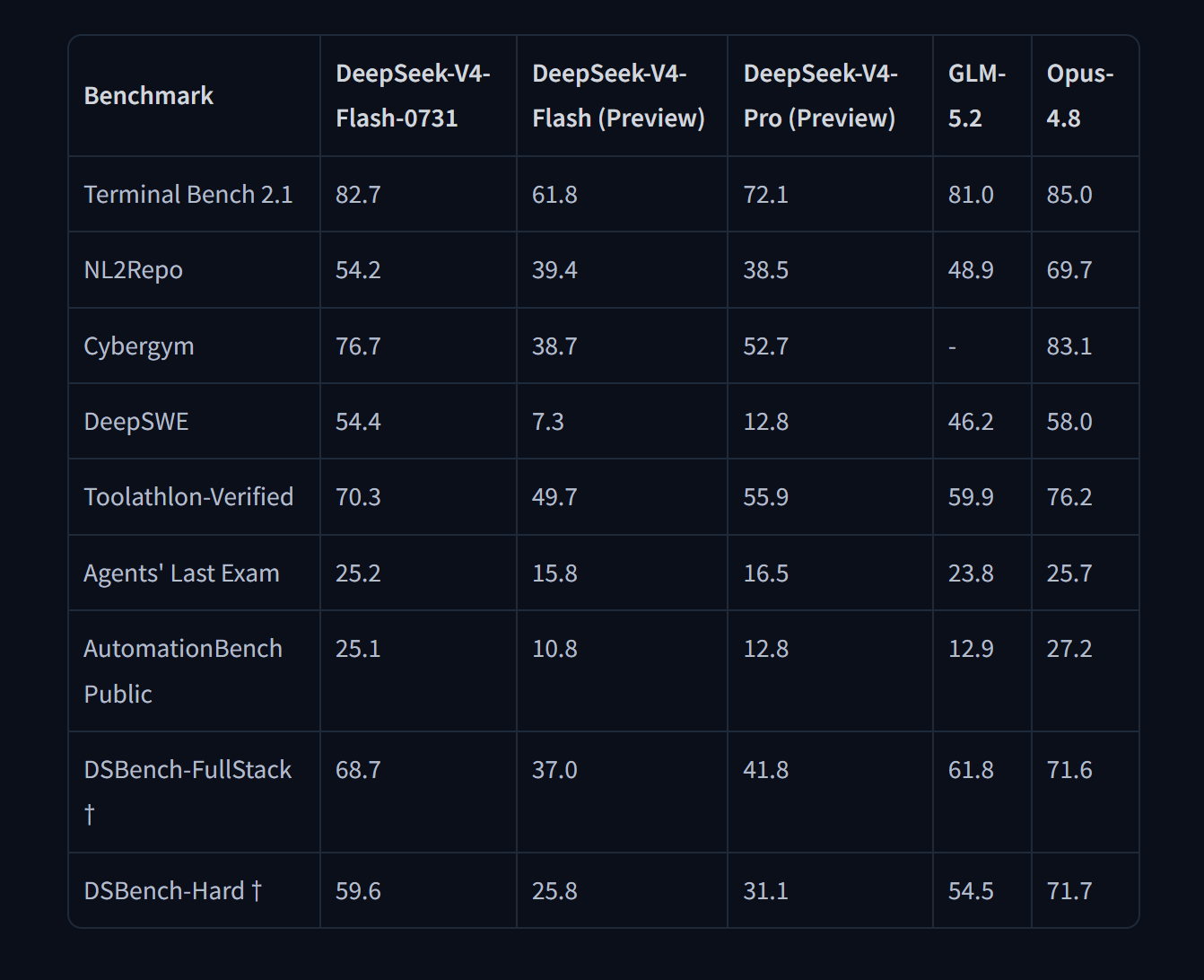The image size is (1204, 980).
Task: Click the "DSBench-FullStack †" row label
Action: [188, 792]
